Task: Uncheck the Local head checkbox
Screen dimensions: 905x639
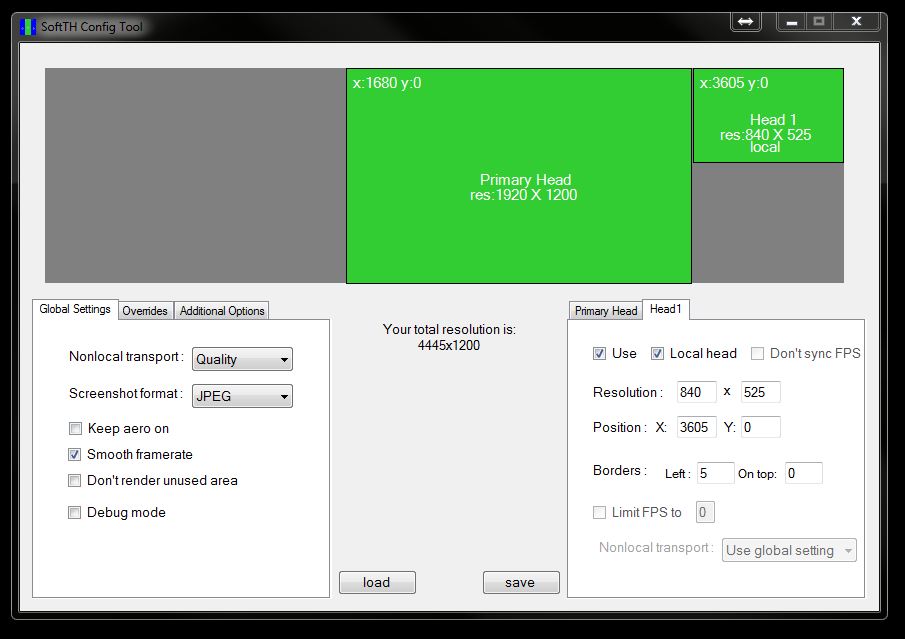Action: pos(658,354)
